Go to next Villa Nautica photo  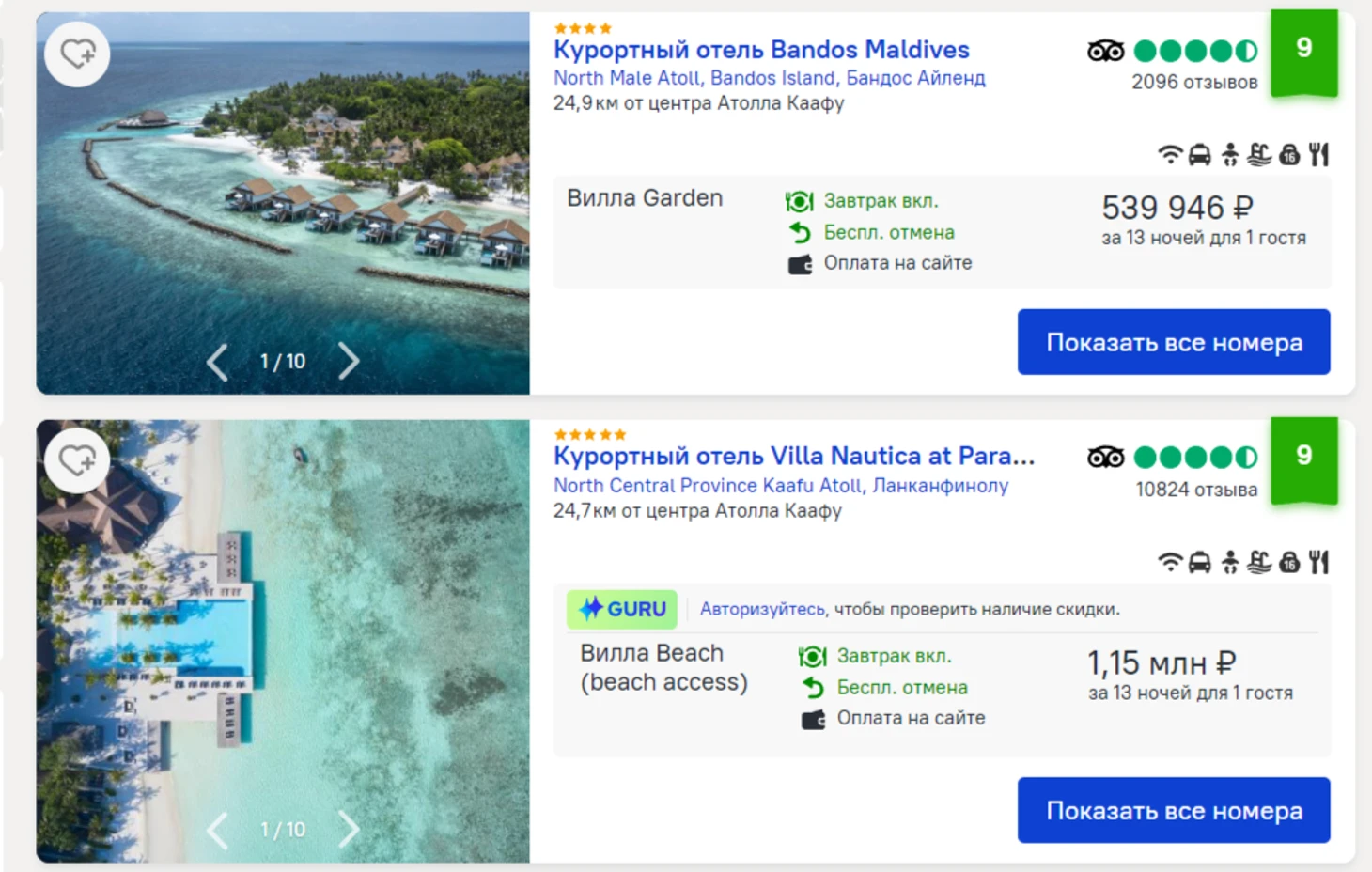(349, 829)
